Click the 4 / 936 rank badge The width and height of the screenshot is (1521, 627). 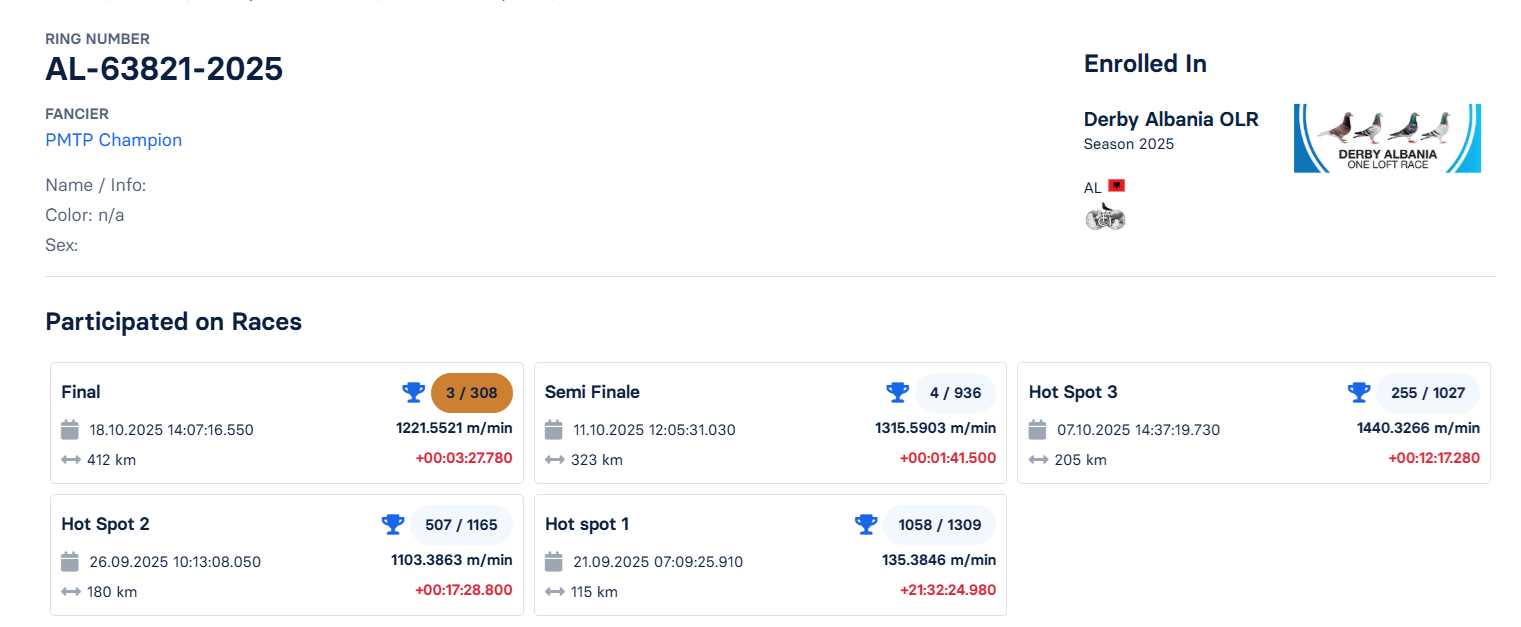click(x=955, y=393)
